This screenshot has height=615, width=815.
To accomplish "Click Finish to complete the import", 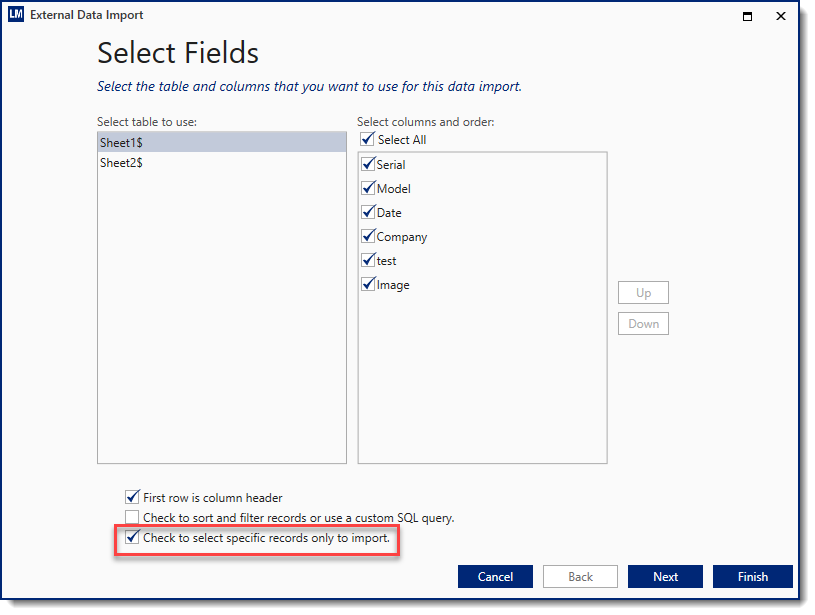I will click(752, 577).
